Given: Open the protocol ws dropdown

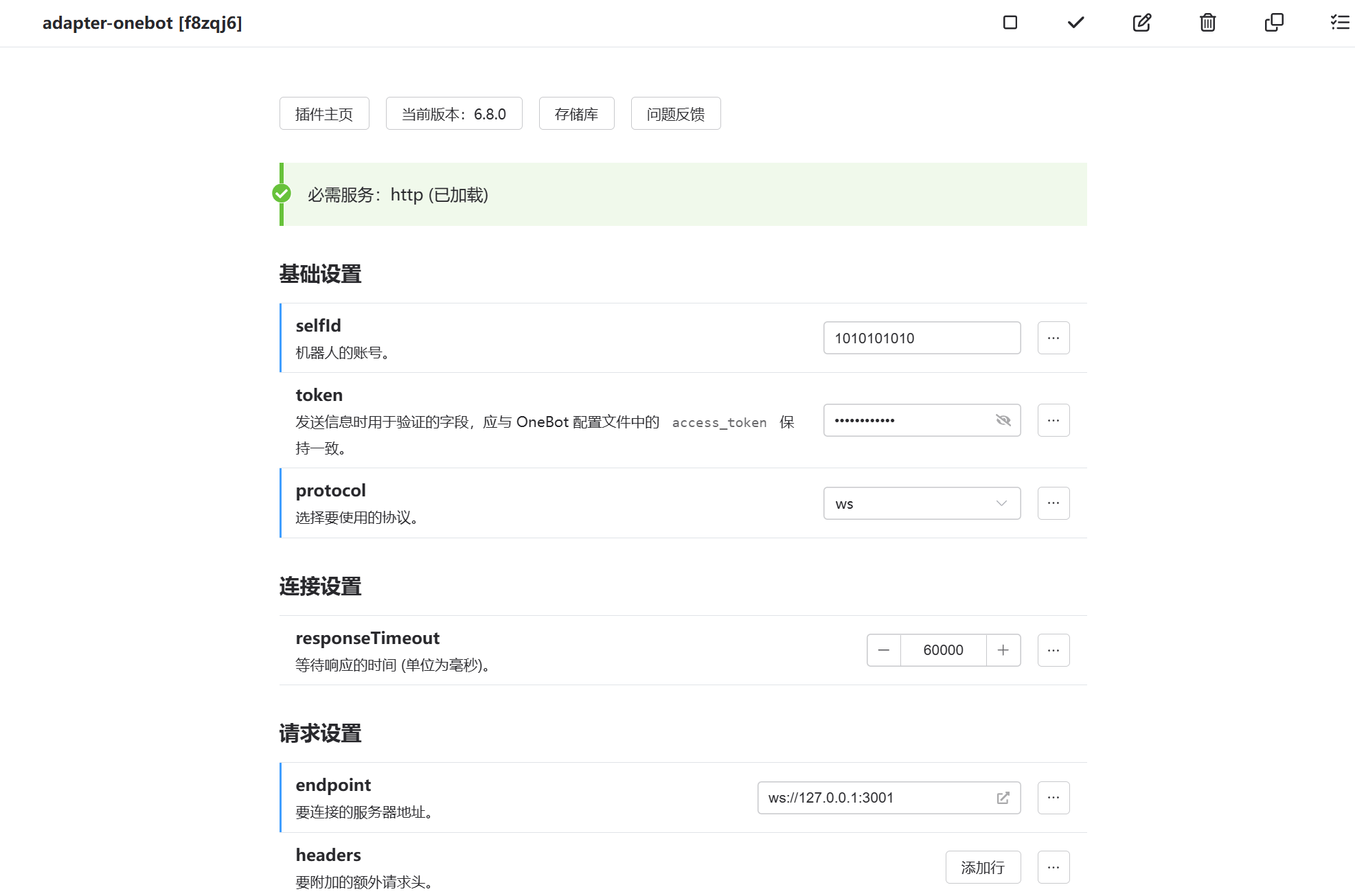Looking at the screenshot, I should point(922,503).
